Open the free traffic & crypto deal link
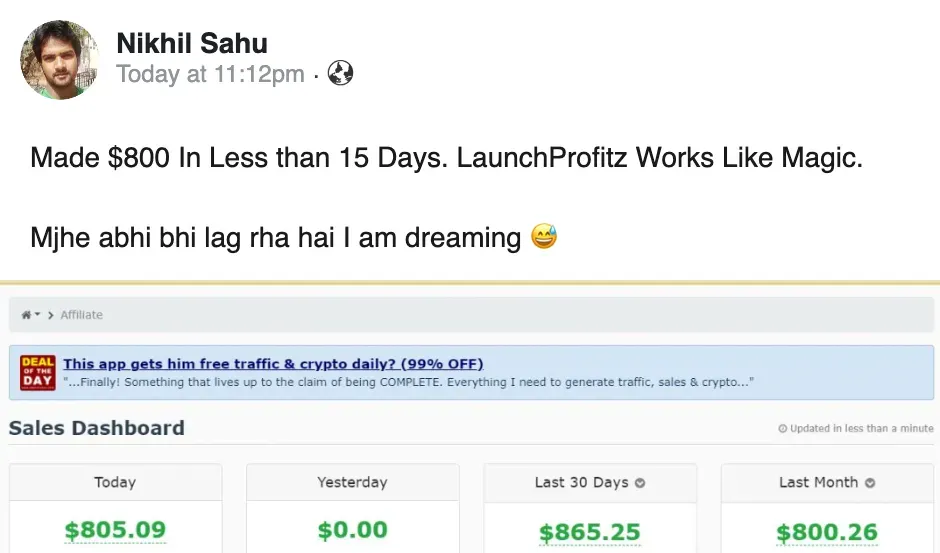The width and height of the screenshot is (940, 553). 273,364
